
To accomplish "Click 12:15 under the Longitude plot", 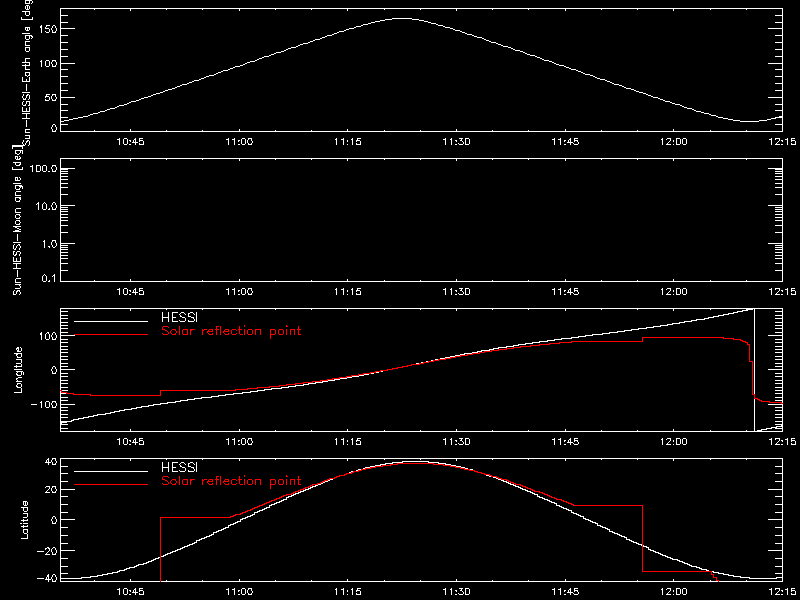I will pos(782,441).
